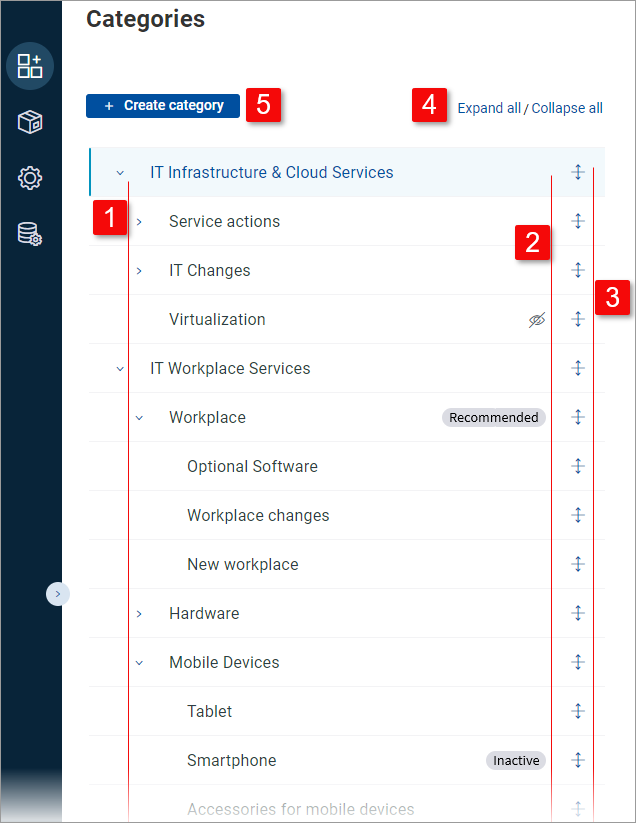Screen dimensions: 636x823
Task: Select the Optional Software category
Action: coord(252,466)
